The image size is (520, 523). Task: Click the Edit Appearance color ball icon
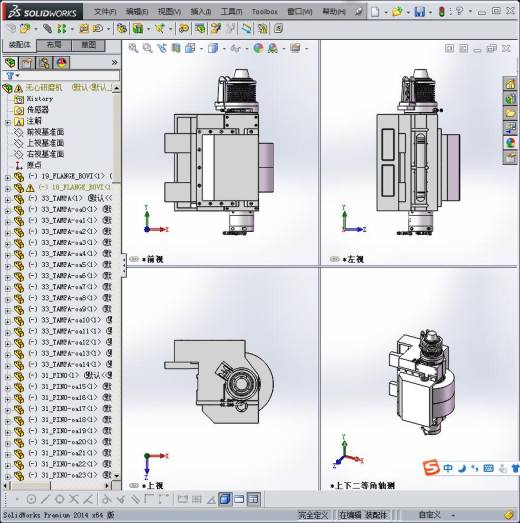click(x=258, y=48)
